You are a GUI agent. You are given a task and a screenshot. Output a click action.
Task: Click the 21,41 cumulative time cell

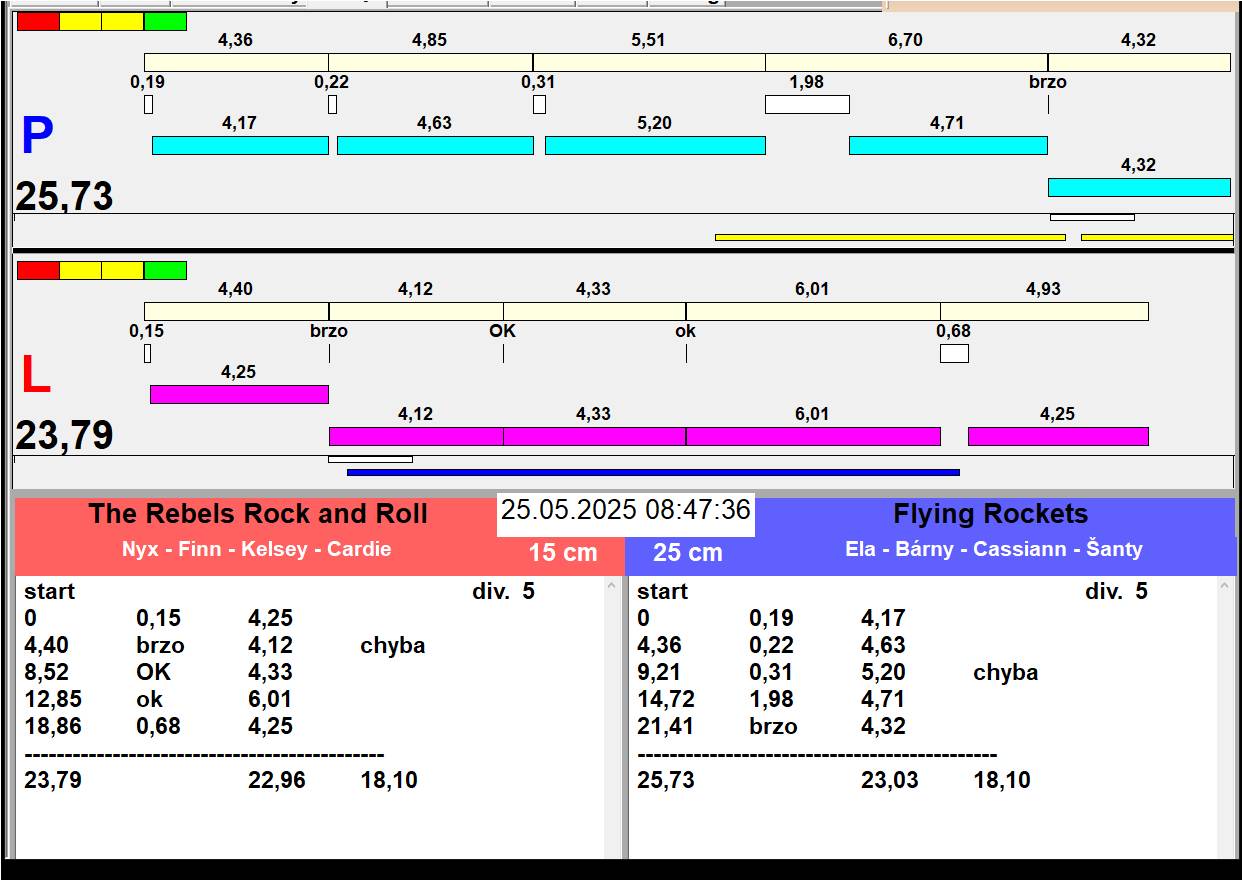666,726
